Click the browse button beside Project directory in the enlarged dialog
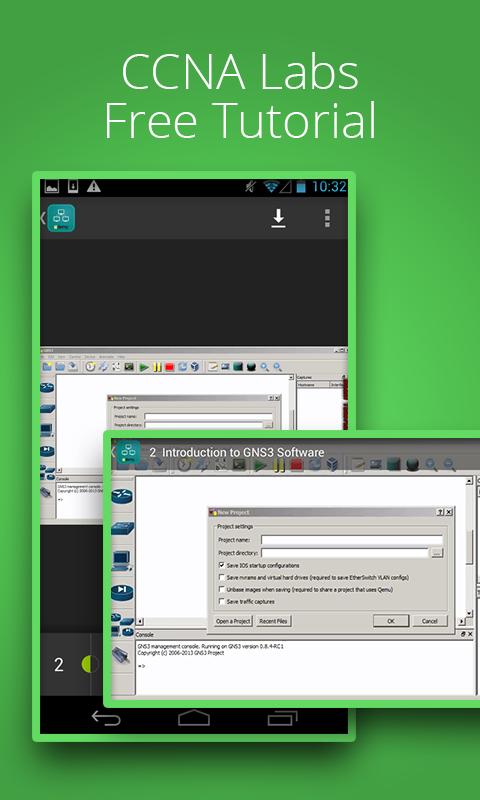 [x=437, y=553]
